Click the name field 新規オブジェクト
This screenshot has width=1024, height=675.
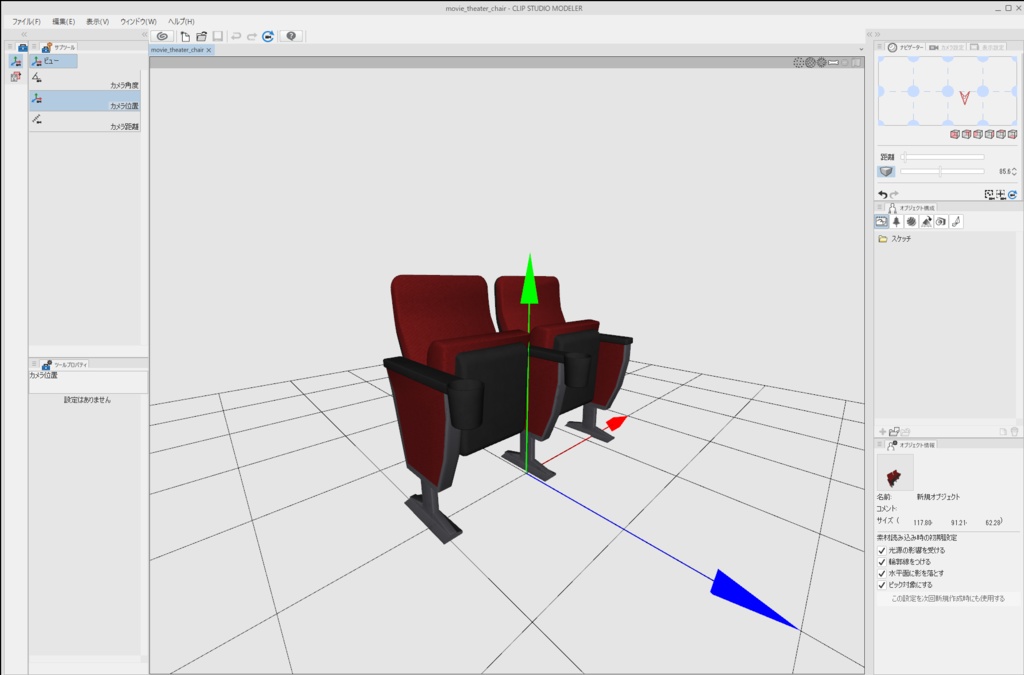click(x=938, y=497)
